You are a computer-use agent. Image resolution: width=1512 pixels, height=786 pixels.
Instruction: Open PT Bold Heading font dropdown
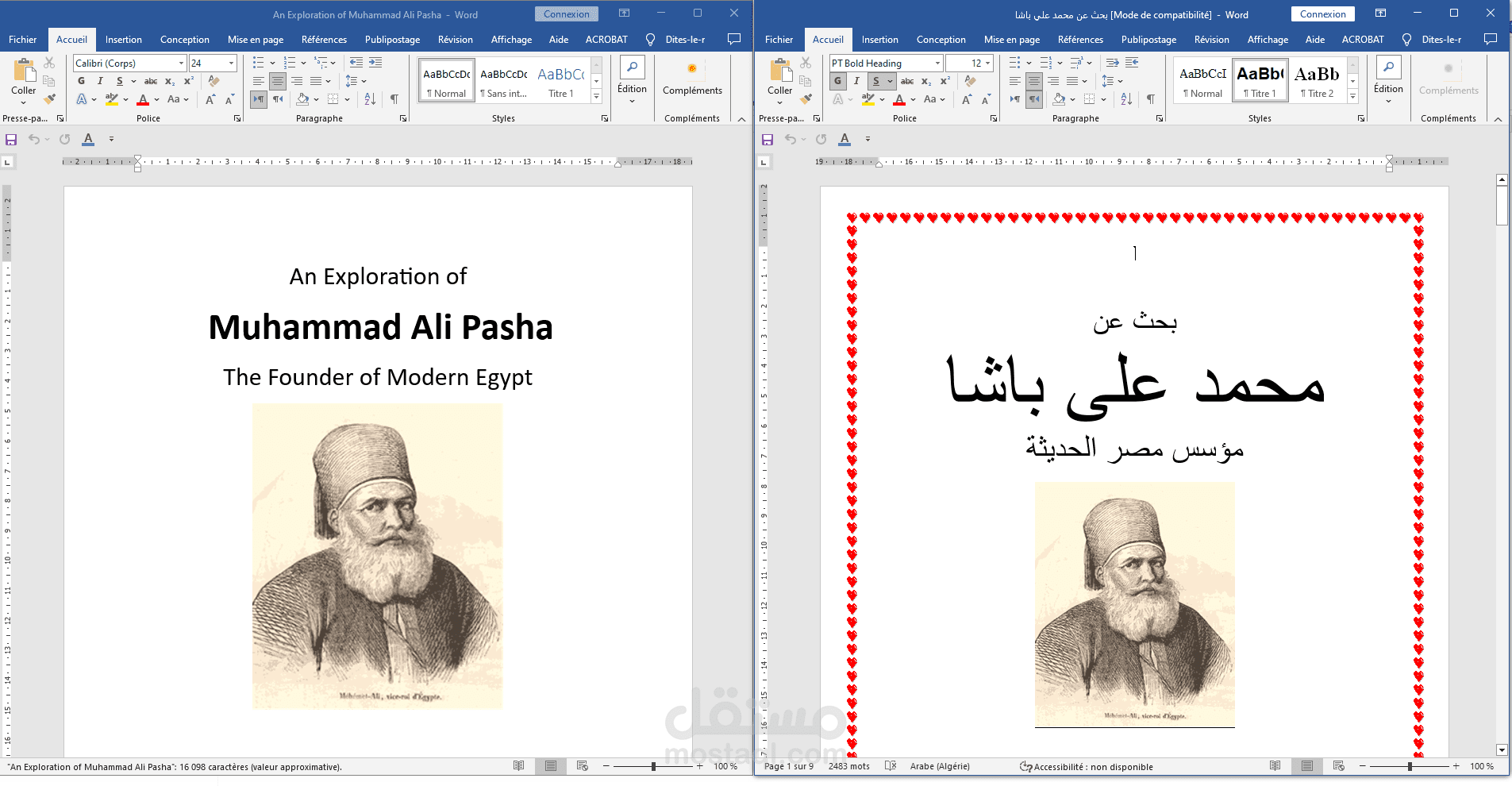(x=938, y=63)
